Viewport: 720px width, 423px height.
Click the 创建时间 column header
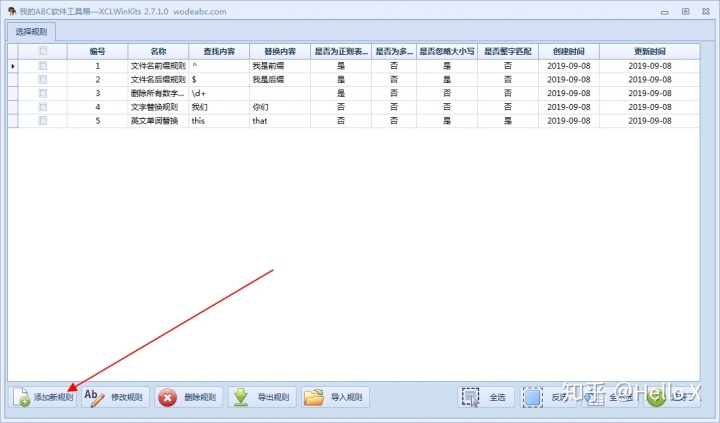pyautogui.click(x=568, y=51)
